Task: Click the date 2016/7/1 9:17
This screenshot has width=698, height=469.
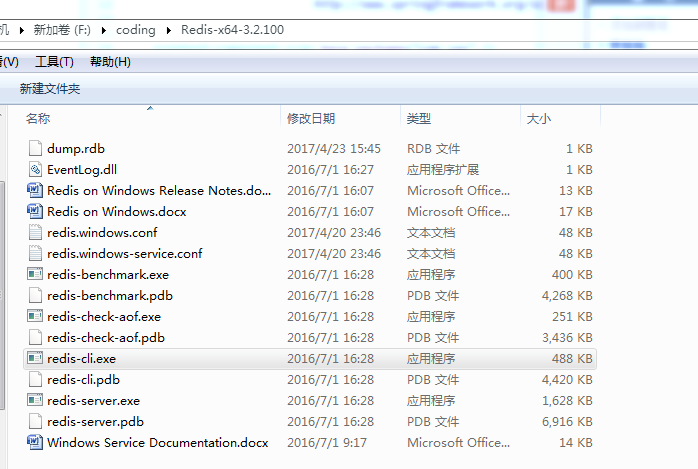Action: (x=327, y=443)
